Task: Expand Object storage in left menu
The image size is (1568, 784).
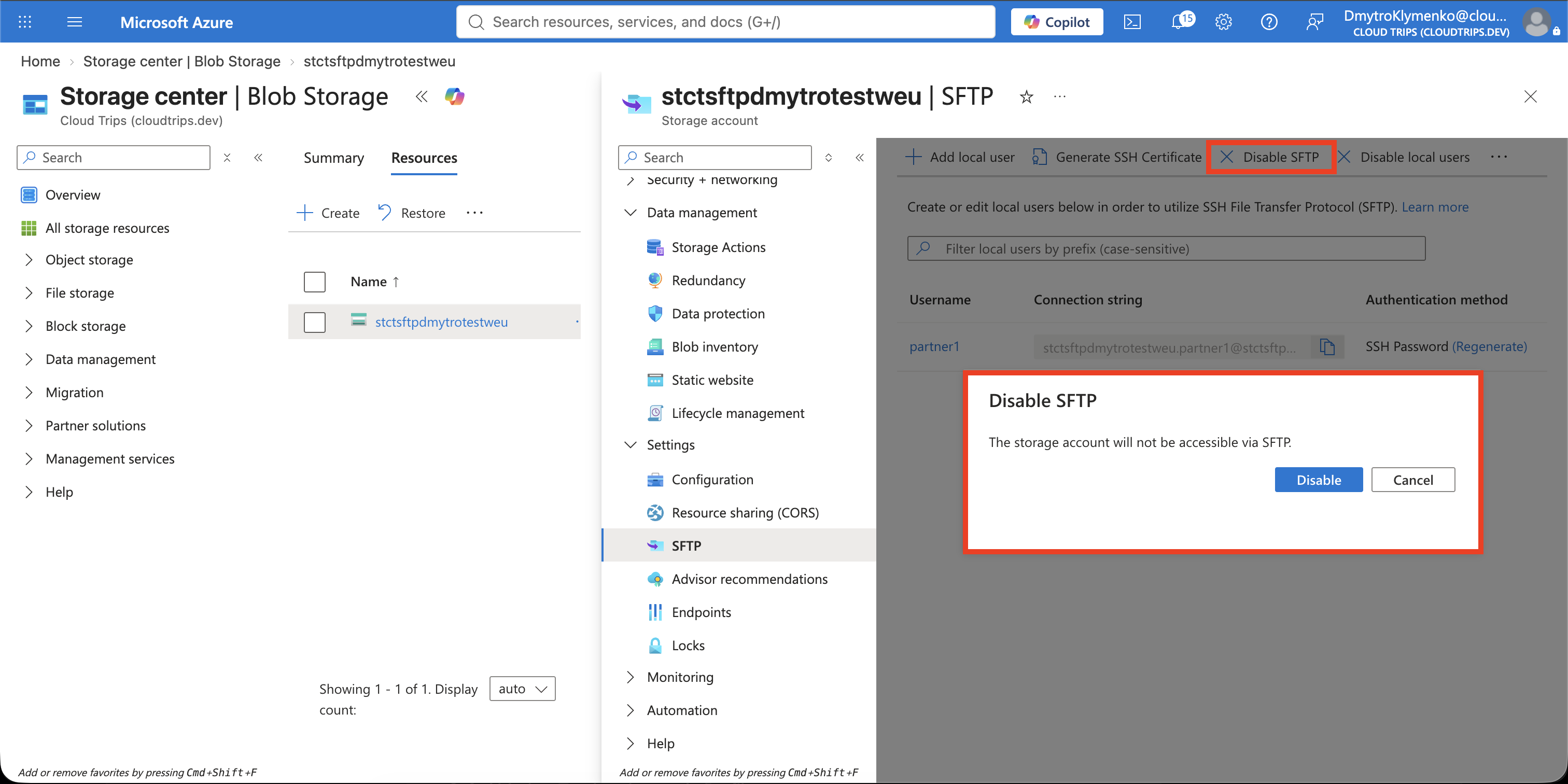Action: click(x=29, y=260)
